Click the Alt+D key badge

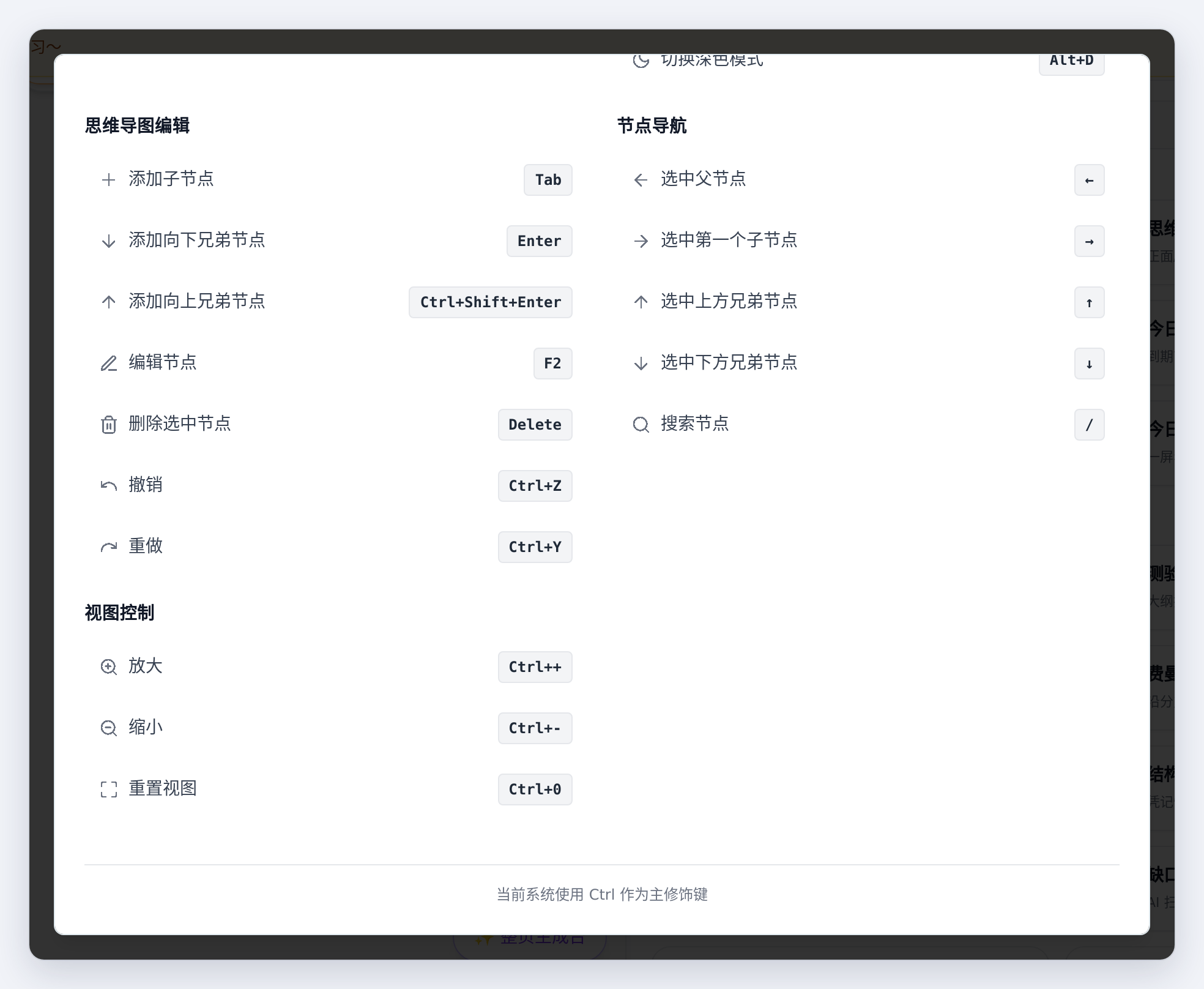coord(1072,64)
